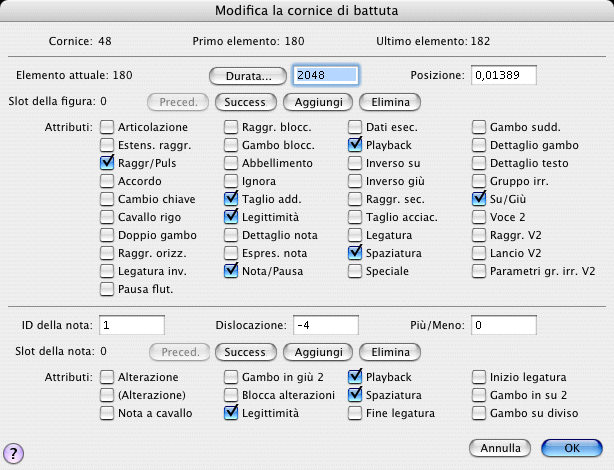
Task: Tick the Alterazione note checkbox
Action: pyautogui.click(x=107, y=377)
